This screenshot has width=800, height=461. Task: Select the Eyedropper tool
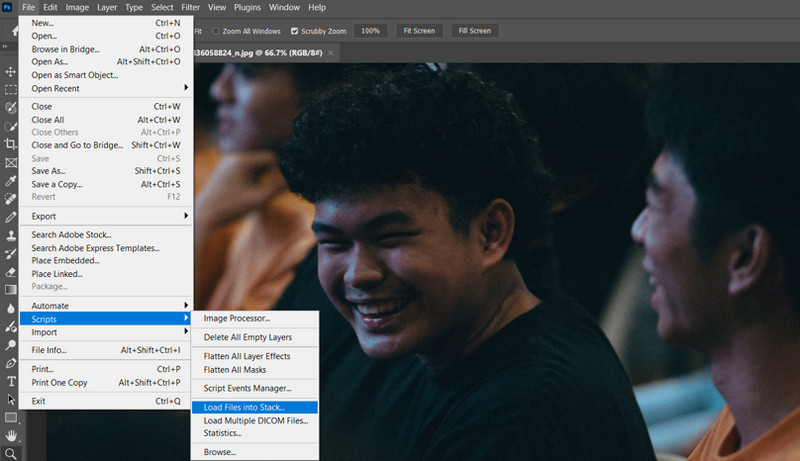(11, 181)
